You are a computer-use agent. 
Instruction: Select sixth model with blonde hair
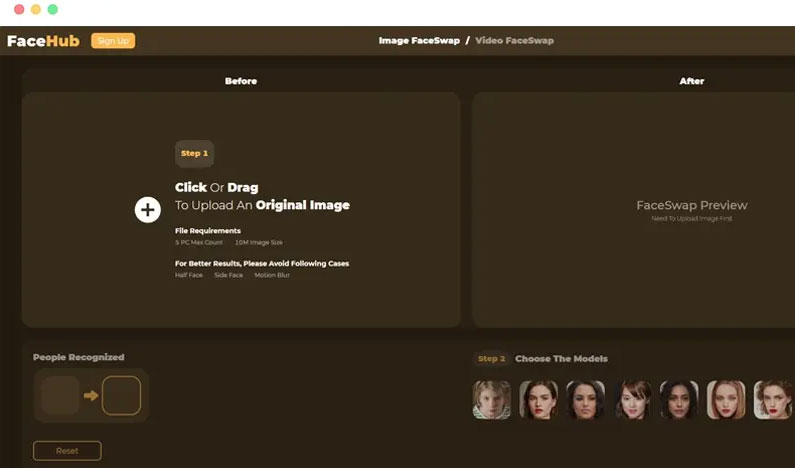(x=726, y=400)
